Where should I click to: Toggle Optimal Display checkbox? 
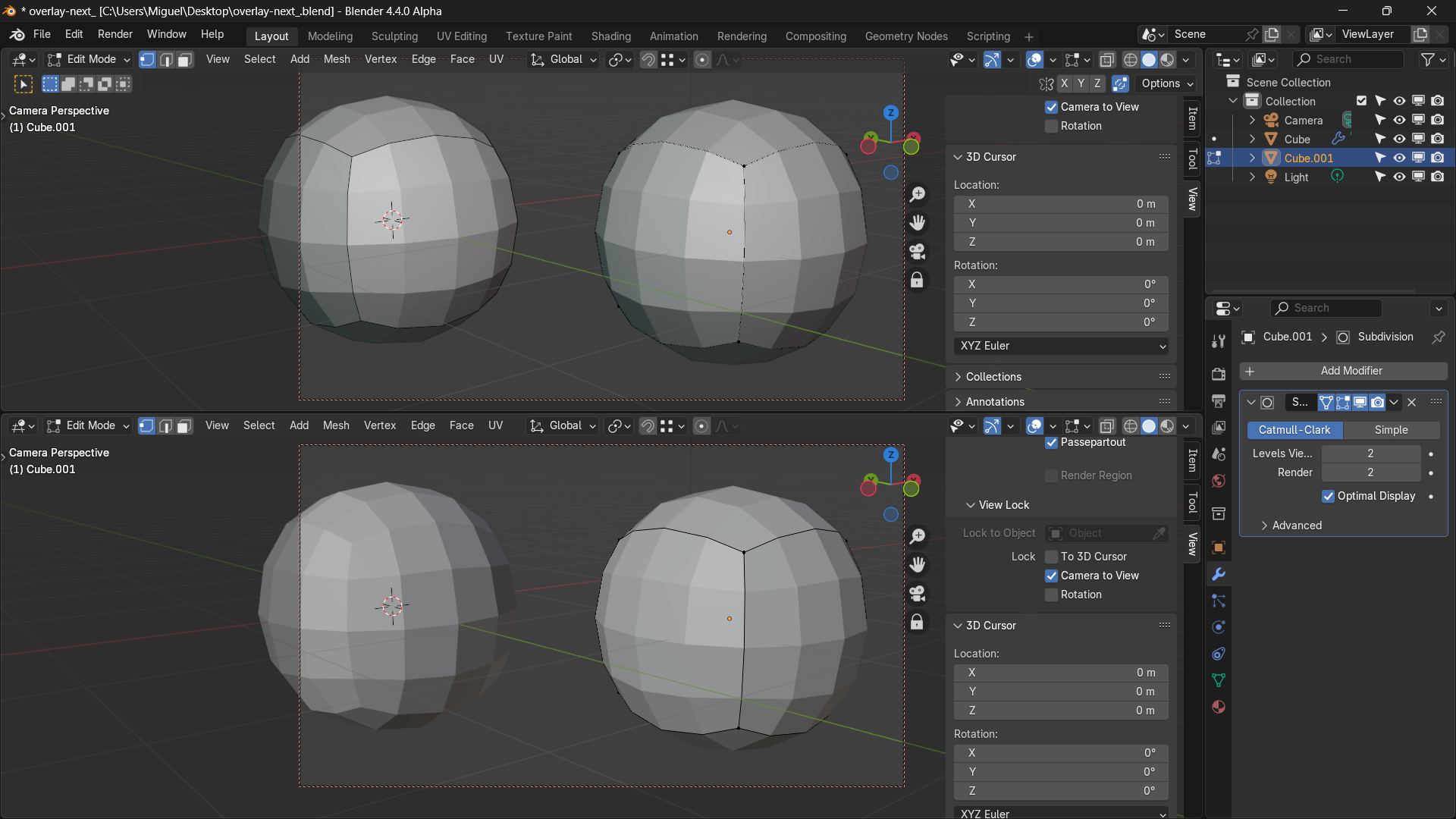point(1328,496)
